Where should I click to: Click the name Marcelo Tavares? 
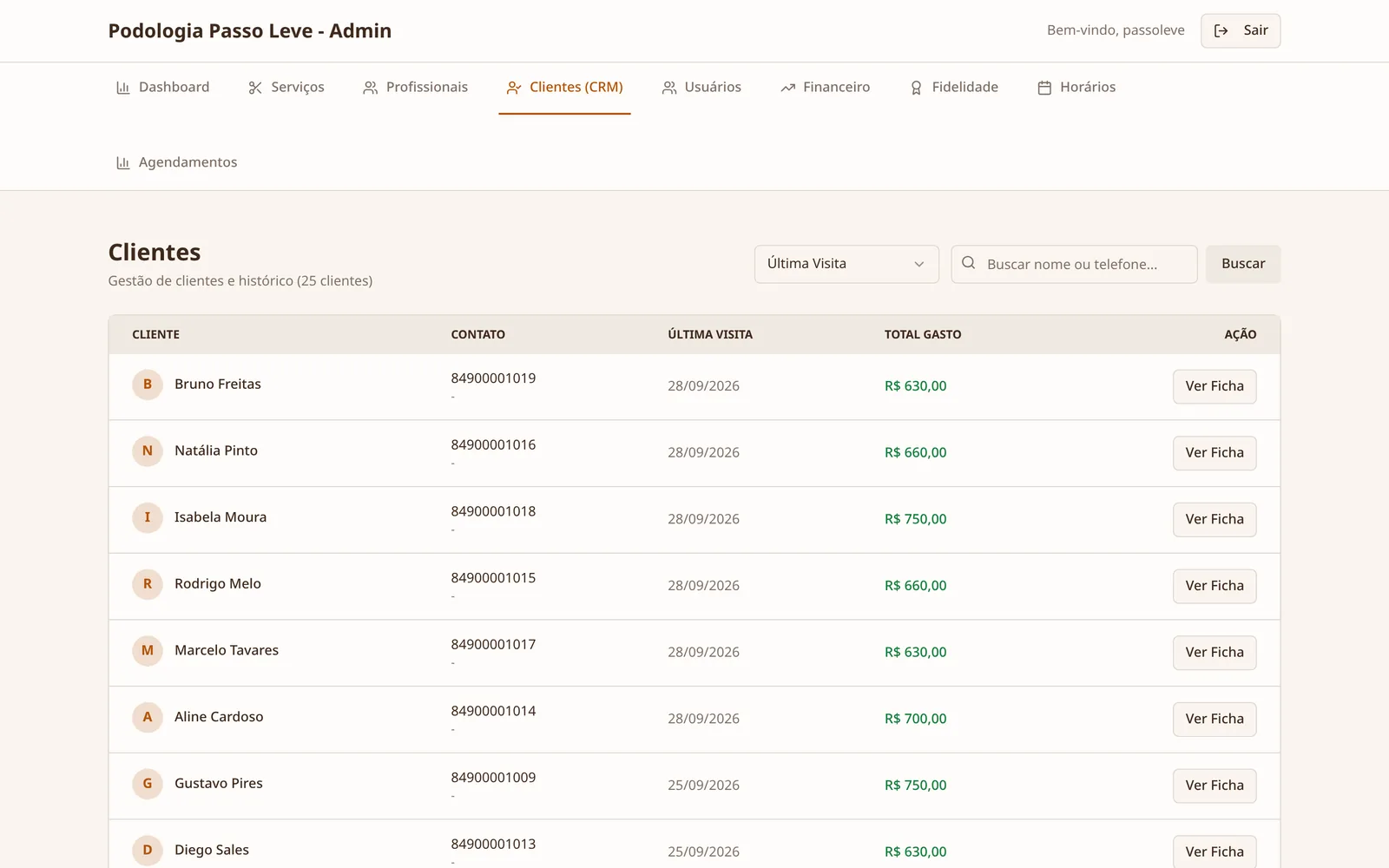227,650
